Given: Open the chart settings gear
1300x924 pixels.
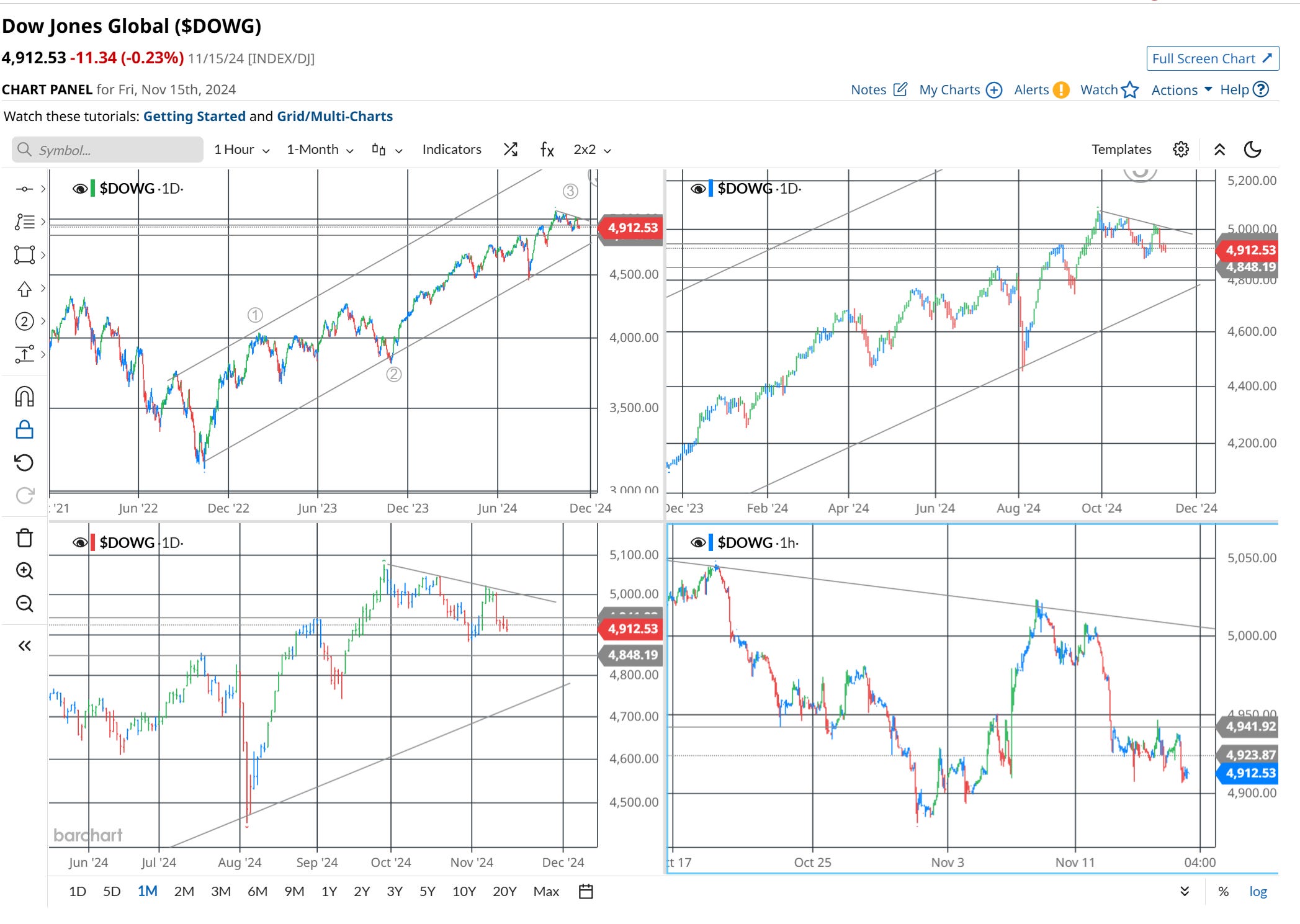Looking at the screenshot, I should [x=1180, y=150].
